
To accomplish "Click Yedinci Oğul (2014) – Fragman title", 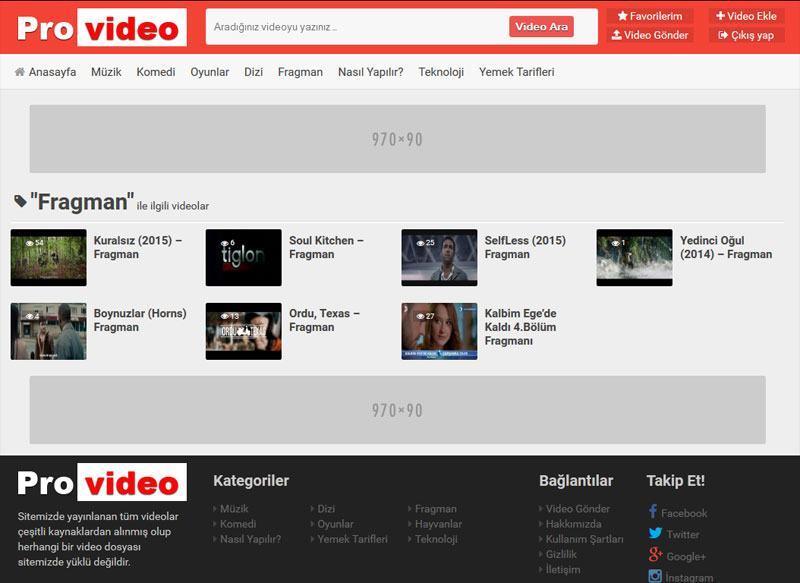I will pyautogui.click(x=726, y=247).
